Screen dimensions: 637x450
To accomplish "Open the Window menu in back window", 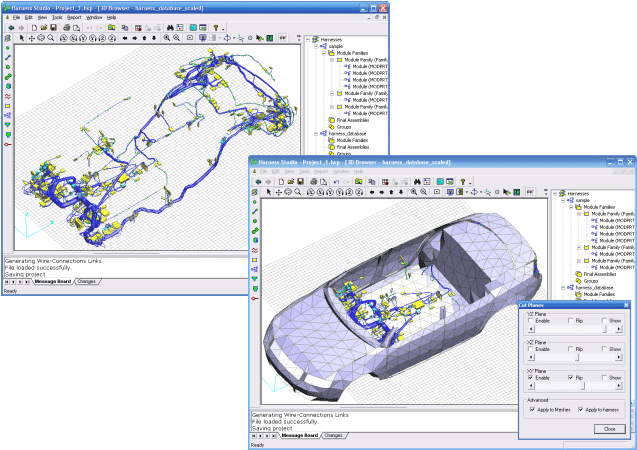I will coord(94,17).
